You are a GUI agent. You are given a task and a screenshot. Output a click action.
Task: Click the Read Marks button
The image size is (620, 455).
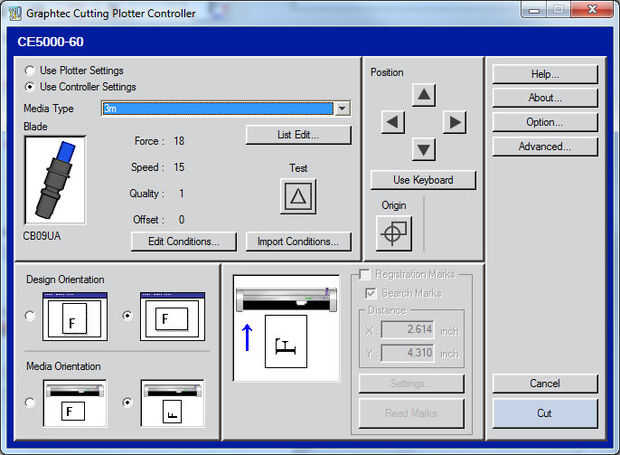pos(411,413)
